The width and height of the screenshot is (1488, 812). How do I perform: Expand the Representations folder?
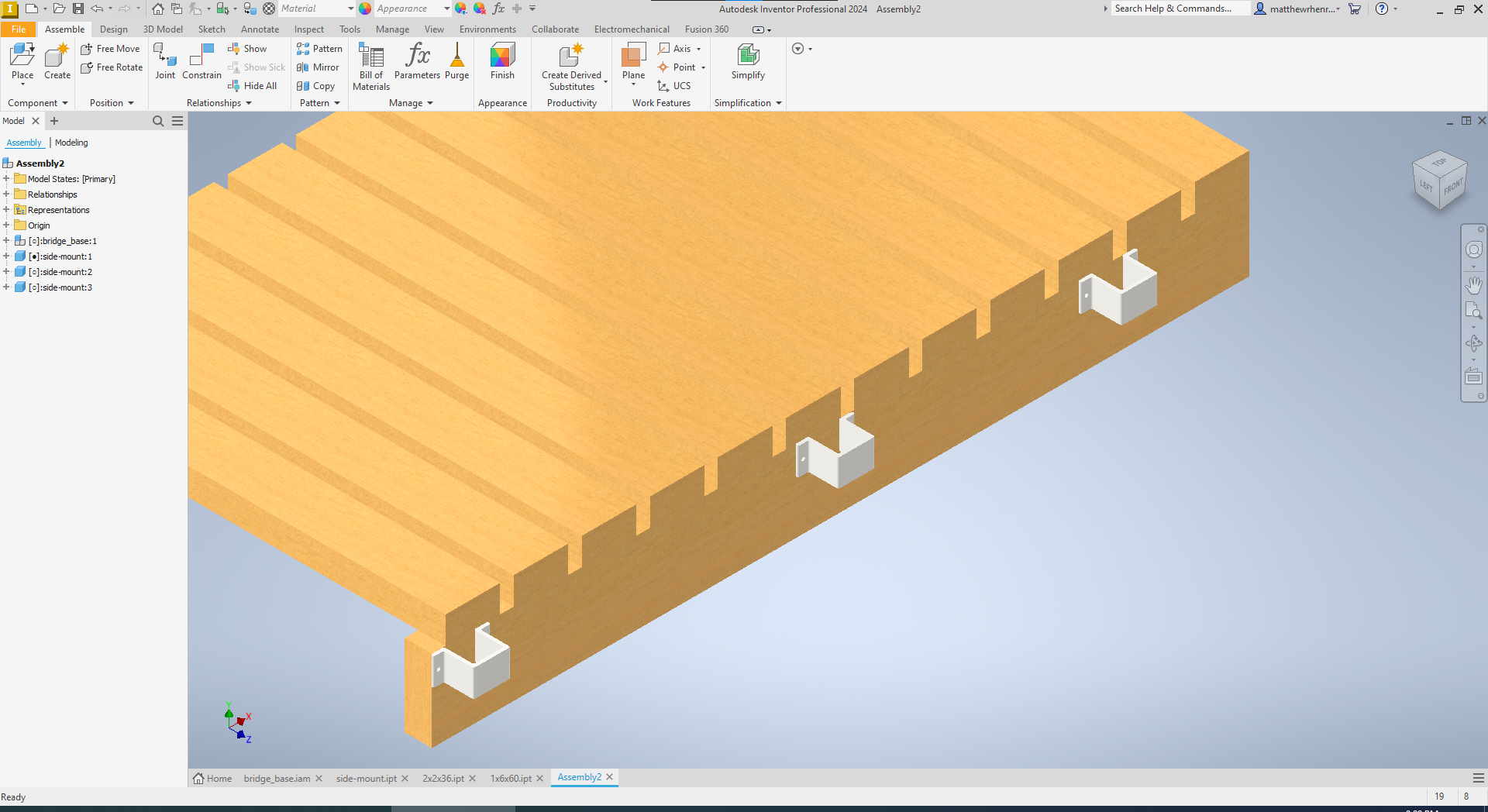6,210
